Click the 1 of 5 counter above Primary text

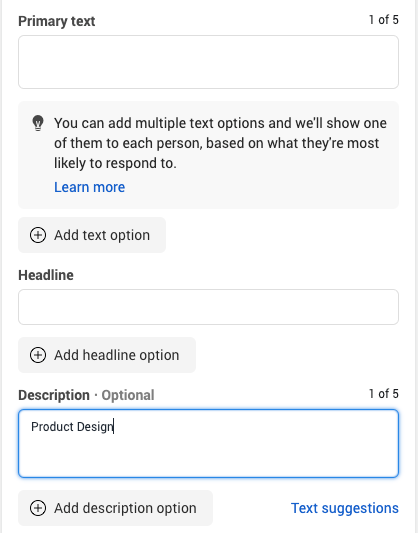(384, 20)
